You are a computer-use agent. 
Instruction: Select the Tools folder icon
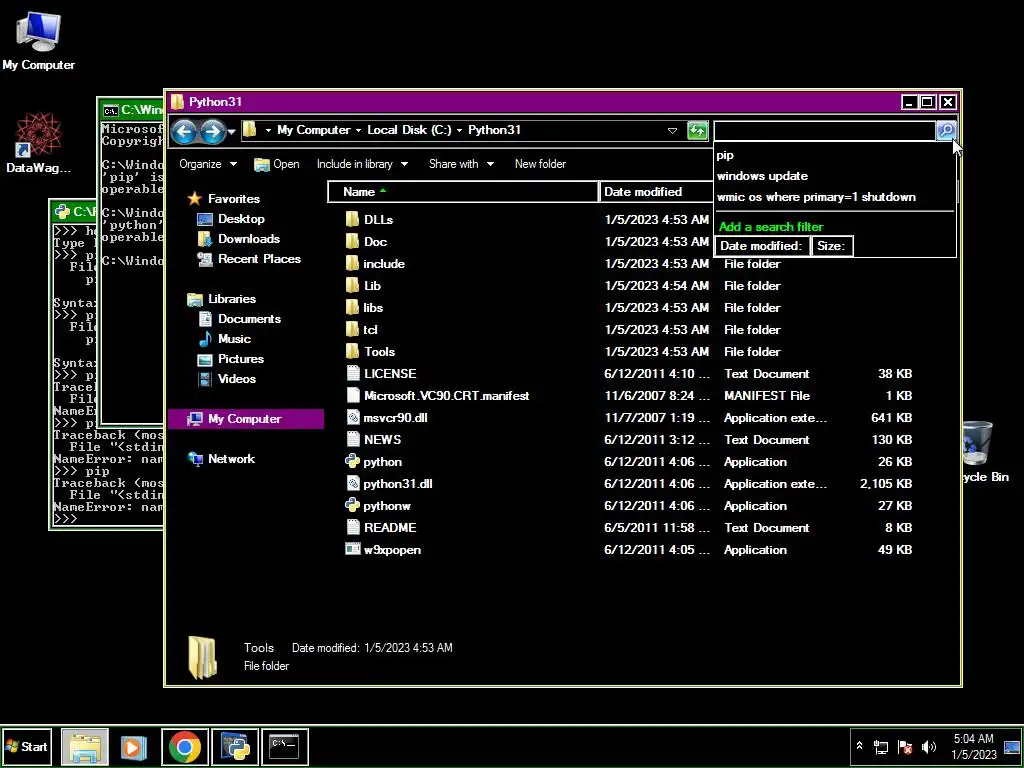point(353,351)
